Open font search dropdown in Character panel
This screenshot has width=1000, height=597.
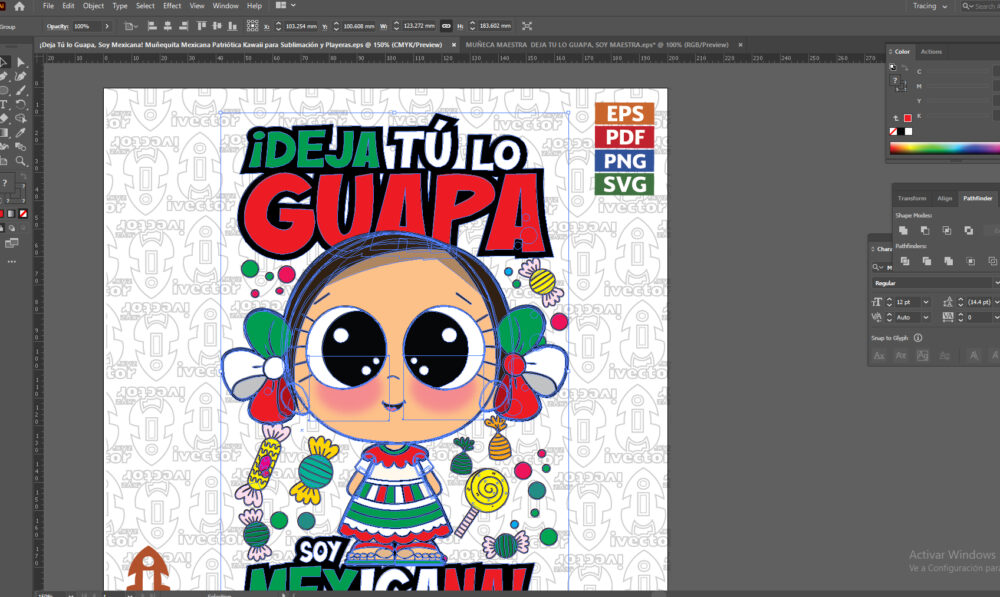(878, 267)
